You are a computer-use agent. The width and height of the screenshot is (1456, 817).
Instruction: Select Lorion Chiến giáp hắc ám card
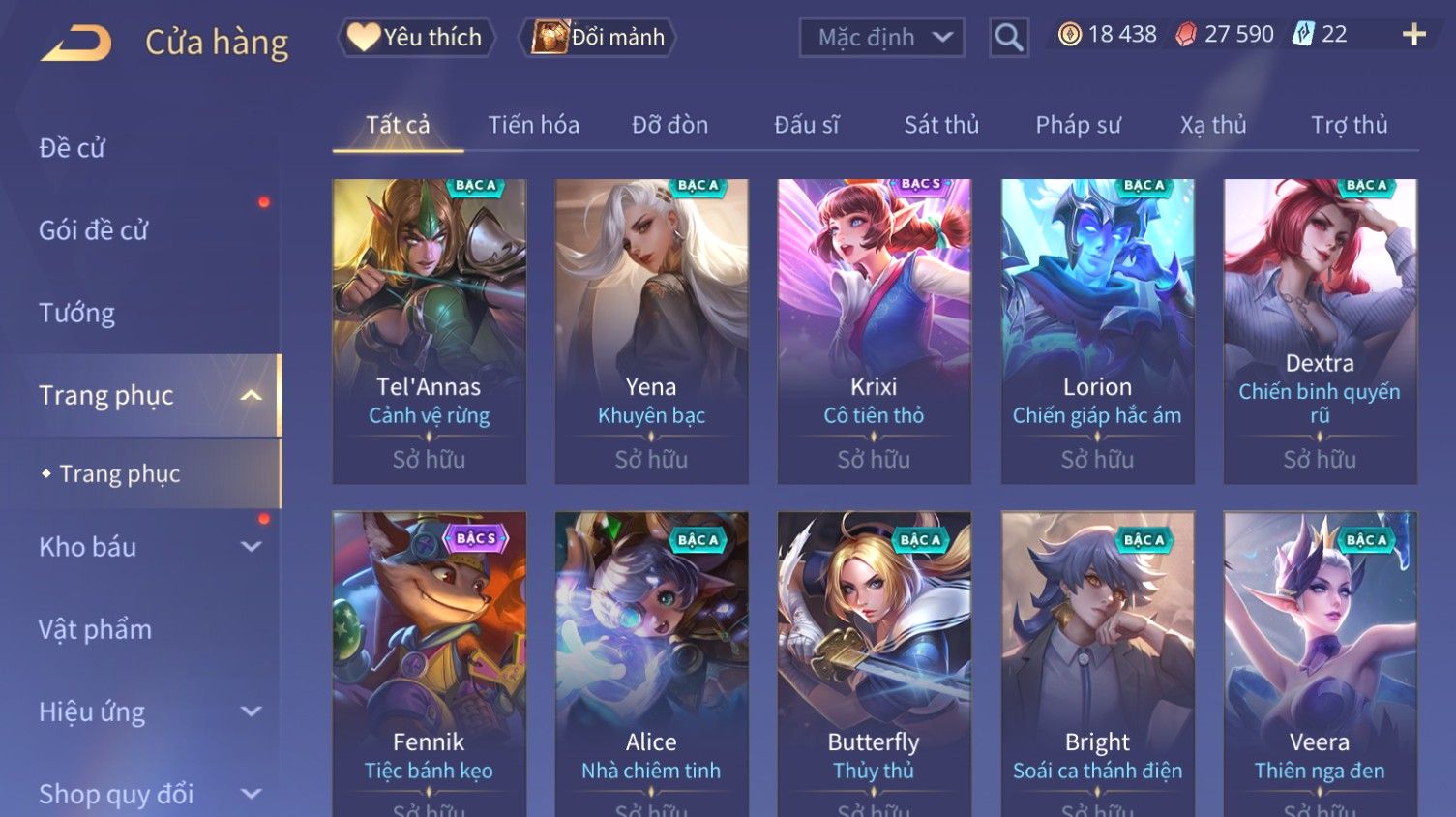click(x=1097, y=331)
